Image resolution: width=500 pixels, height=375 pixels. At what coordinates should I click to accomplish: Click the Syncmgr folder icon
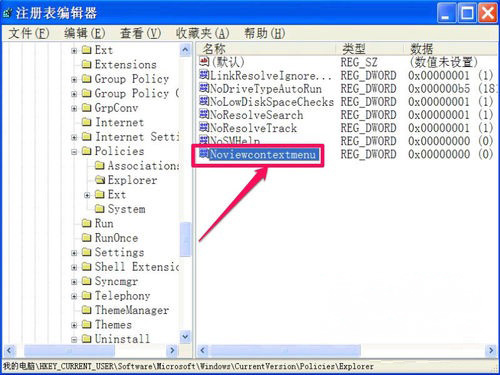tap(86, 281)
